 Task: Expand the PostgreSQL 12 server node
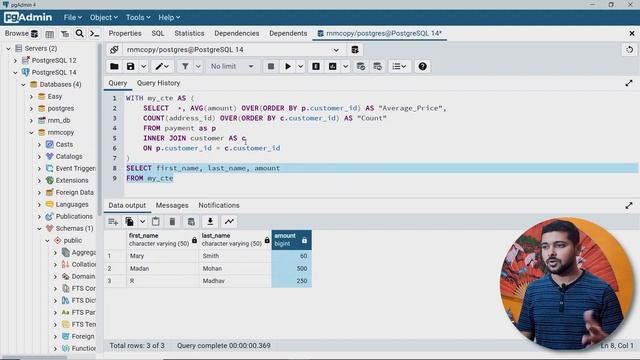click(16, 60)
